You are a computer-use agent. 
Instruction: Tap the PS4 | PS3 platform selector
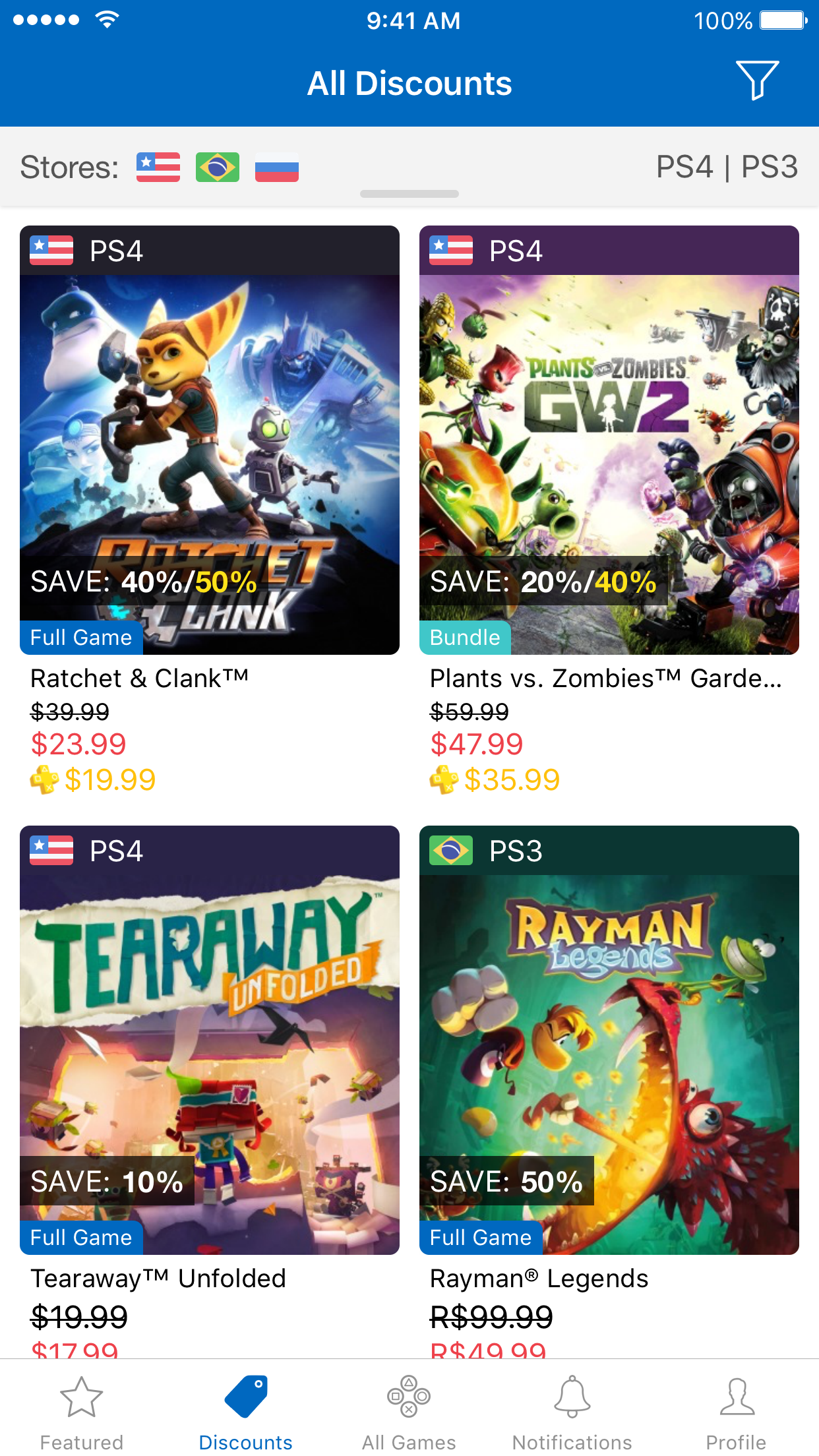(727, 167)
